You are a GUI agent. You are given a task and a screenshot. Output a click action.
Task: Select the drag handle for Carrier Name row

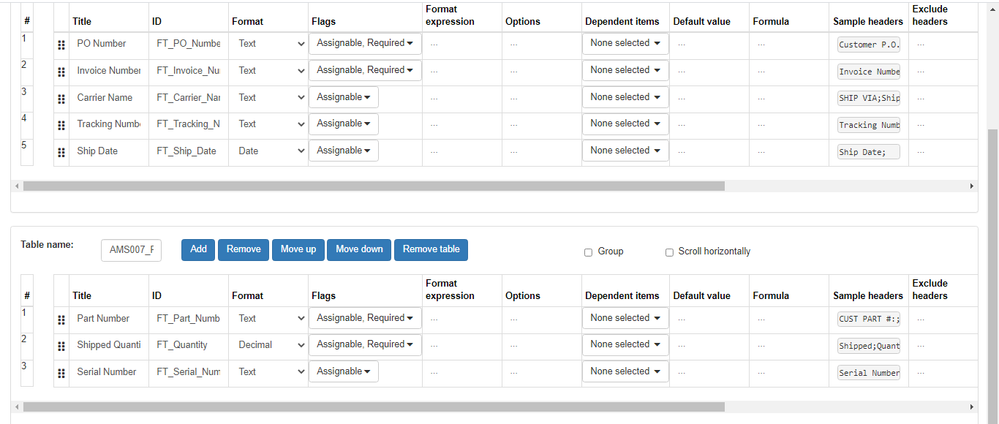pyautogui.click(x=62, y=98)
